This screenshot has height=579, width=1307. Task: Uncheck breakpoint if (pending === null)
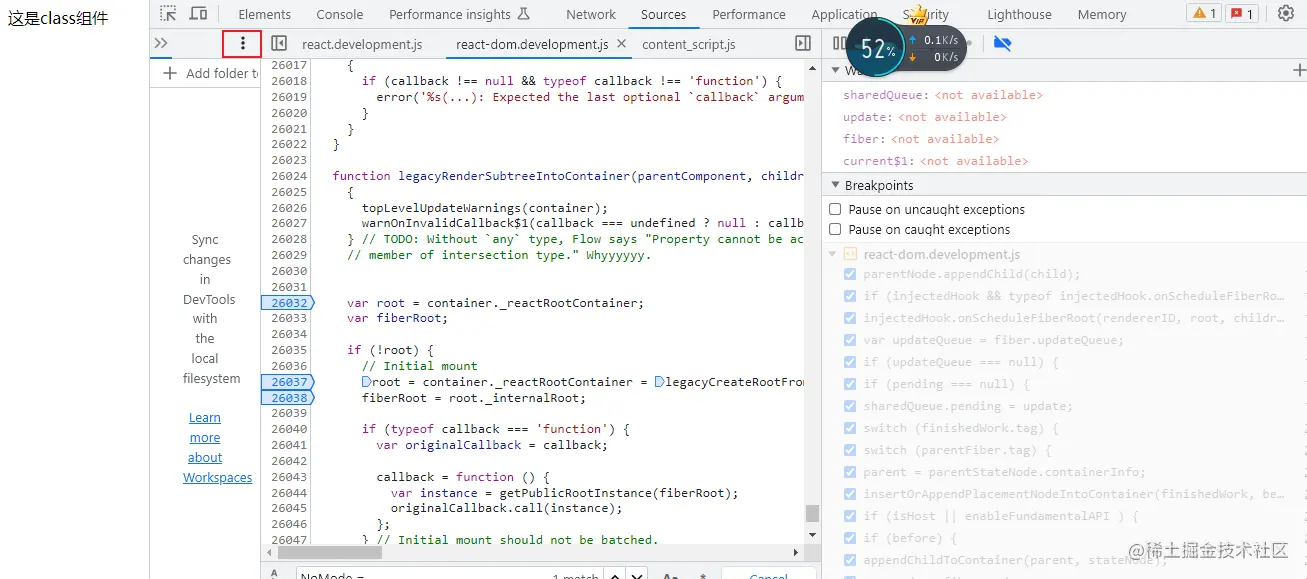pyautogui.click(x=850, y=384)
